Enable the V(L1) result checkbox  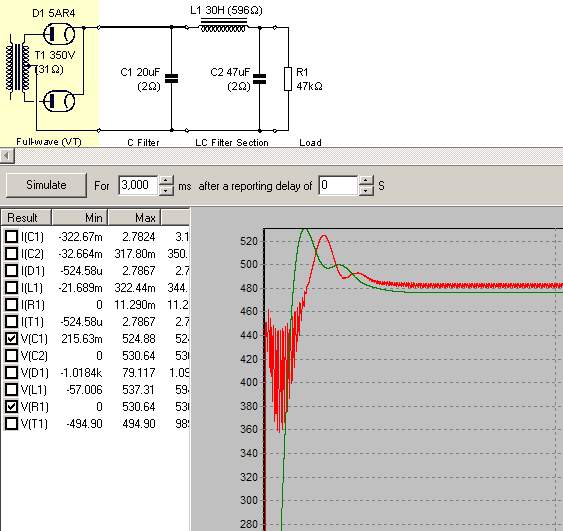point(11,390)
